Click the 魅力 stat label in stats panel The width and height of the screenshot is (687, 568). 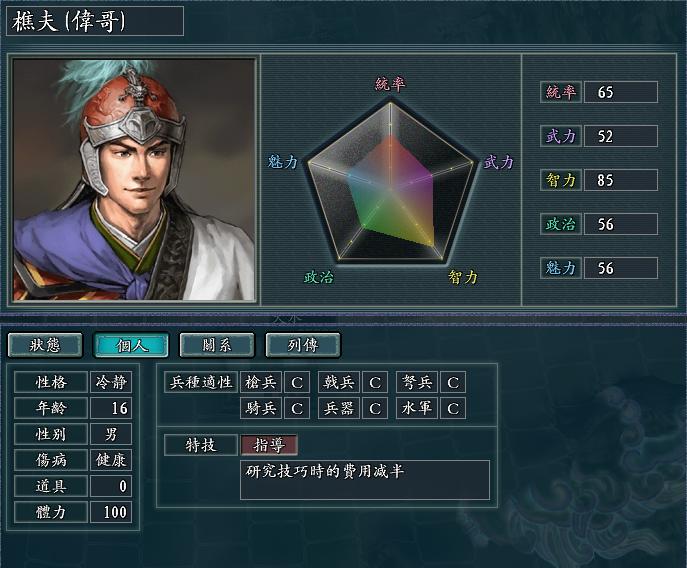561,268
